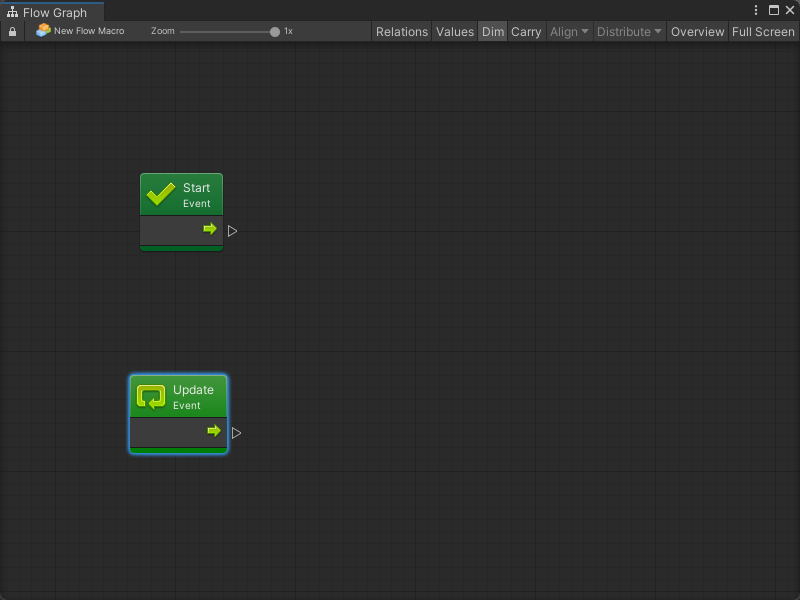Open the Distribute dropdown

(x=629, y=32)
